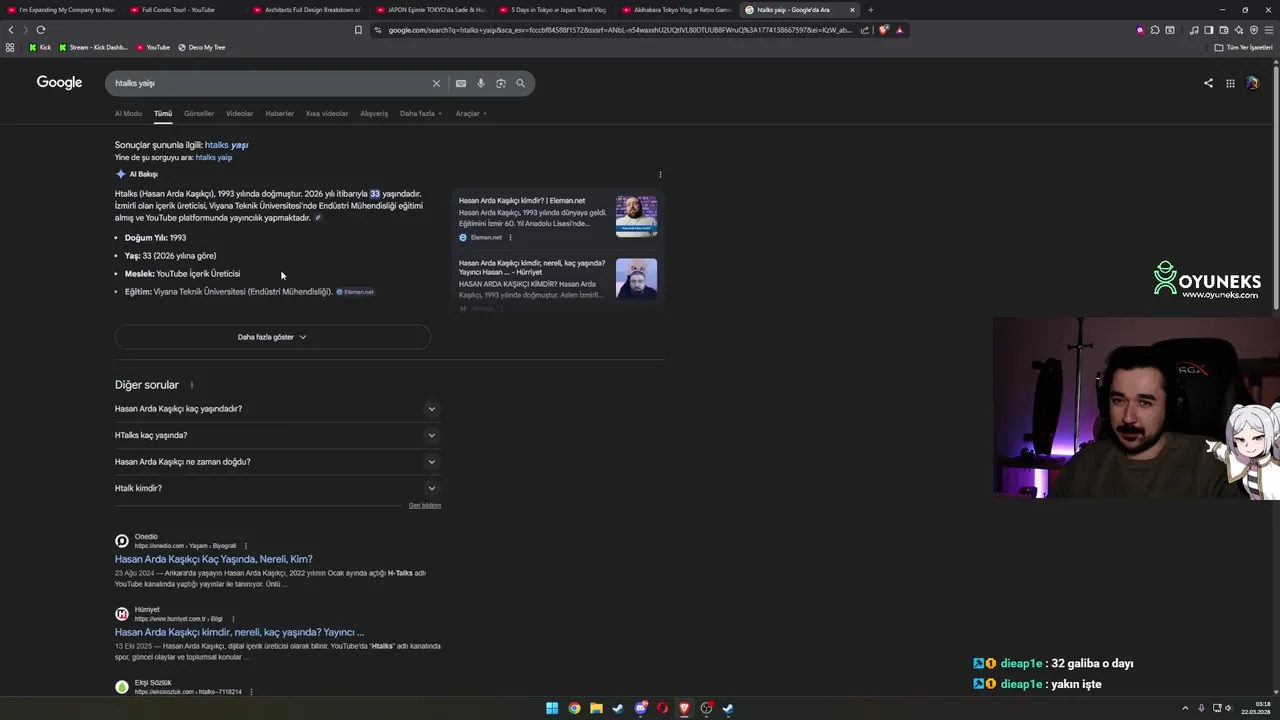Open 'Deco My Tree' bookmark
1280x720 pixels.
[201, 47]
